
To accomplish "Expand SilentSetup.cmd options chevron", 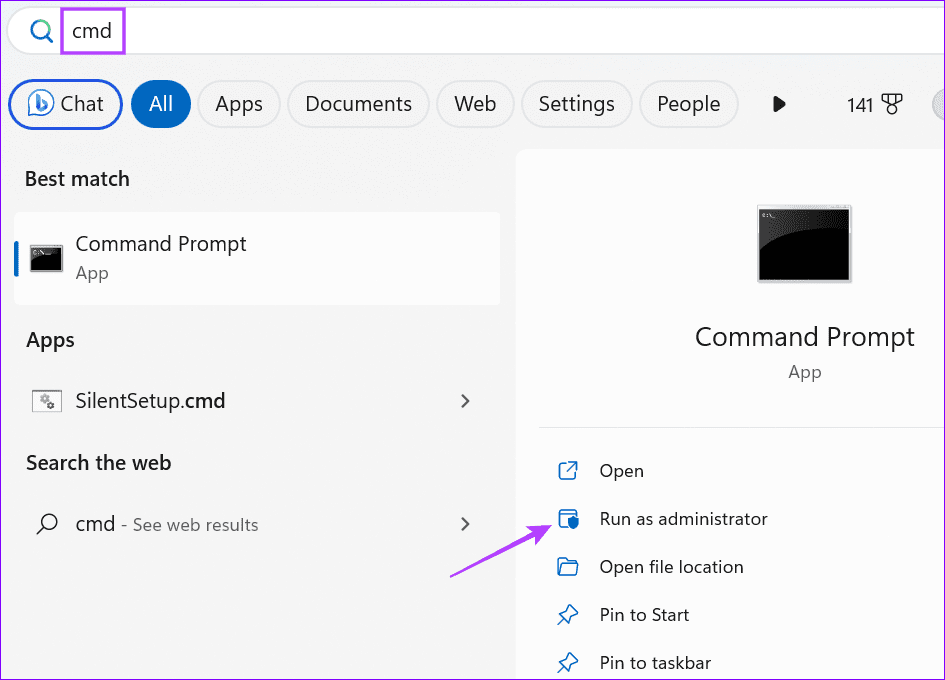I will 465,401.
